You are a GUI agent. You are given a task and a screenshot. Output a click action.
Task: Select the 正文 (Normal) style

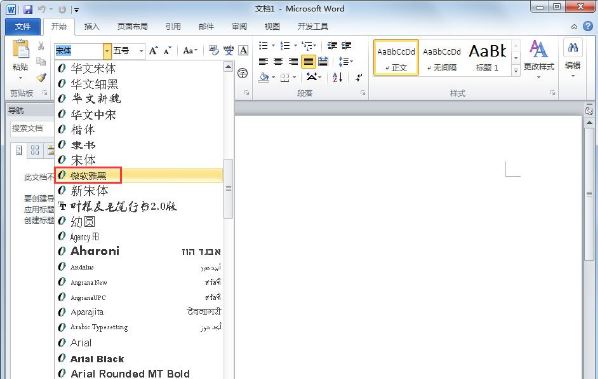[396, 58]
